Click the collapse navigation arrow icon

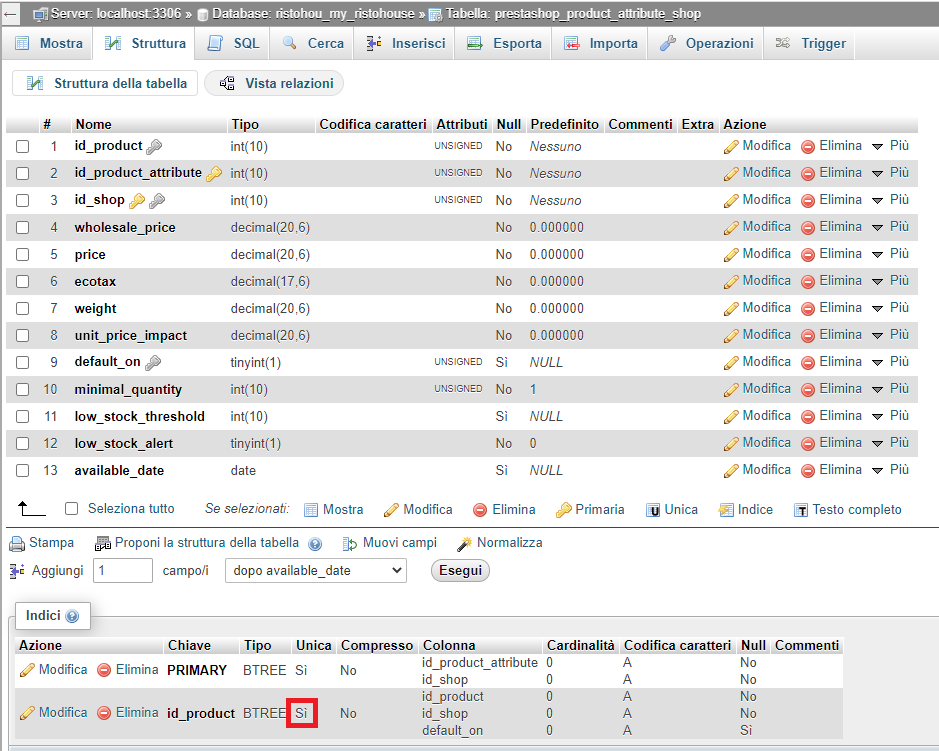[x=10, y=14]
